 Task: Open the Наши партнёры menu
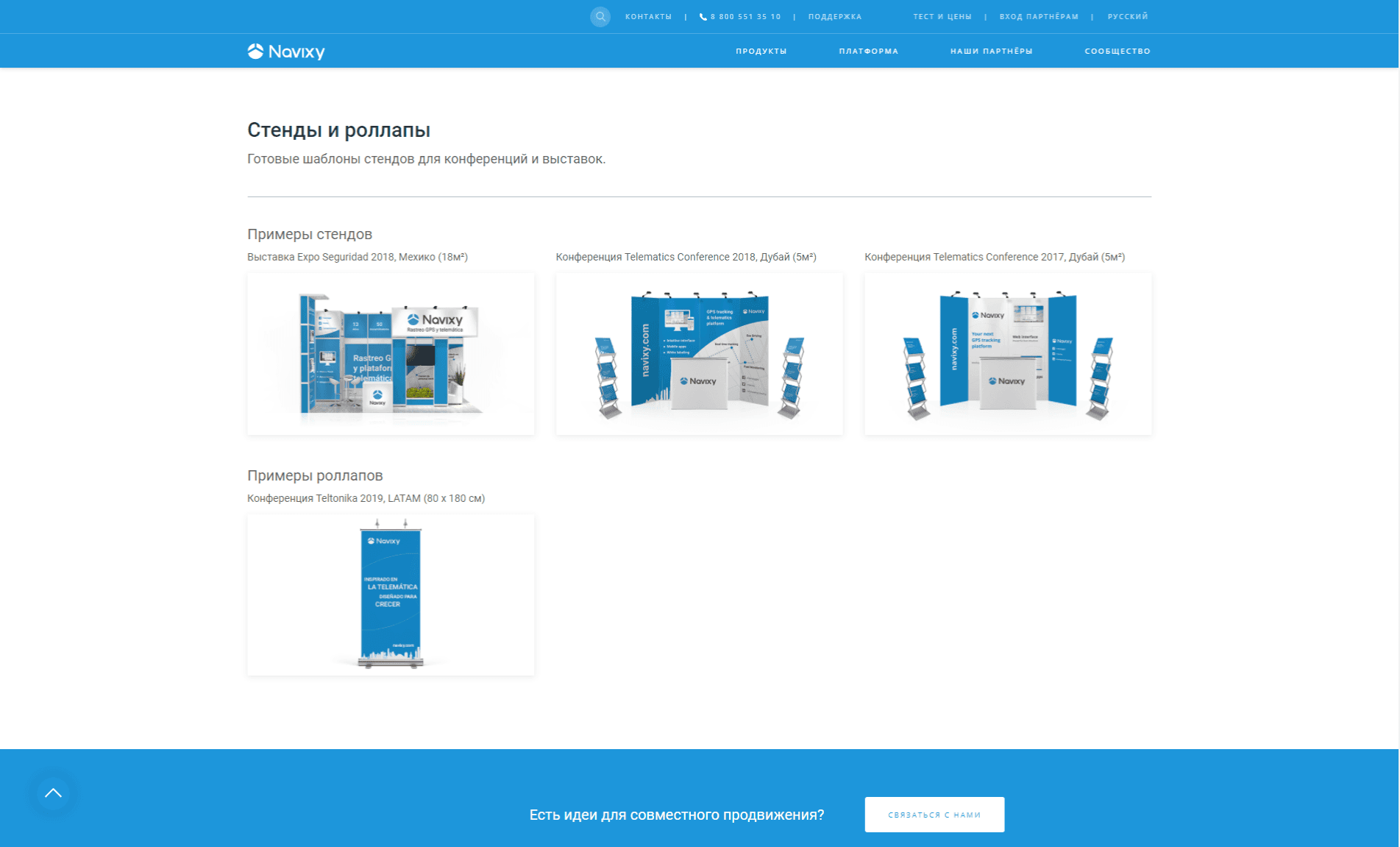[x=992, y=51]
